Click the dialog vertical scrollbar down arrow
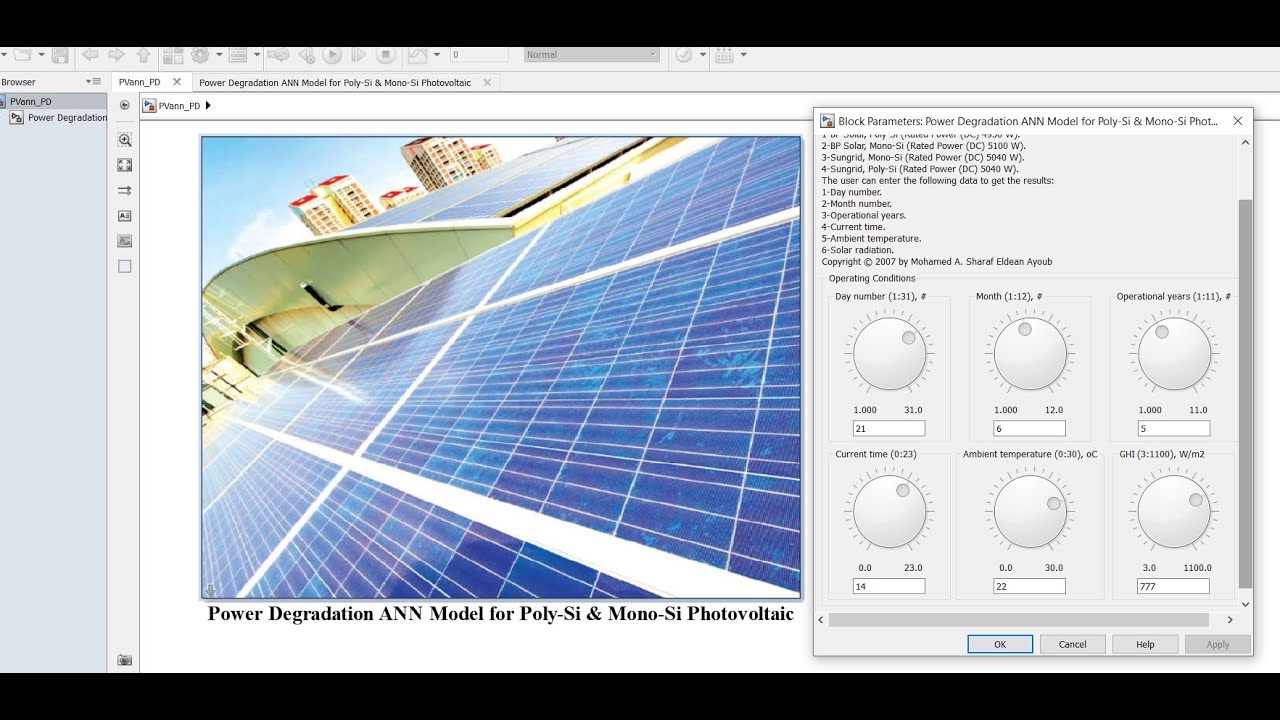Viewport: 1280px width, 720px height. tap(1245, 604)
